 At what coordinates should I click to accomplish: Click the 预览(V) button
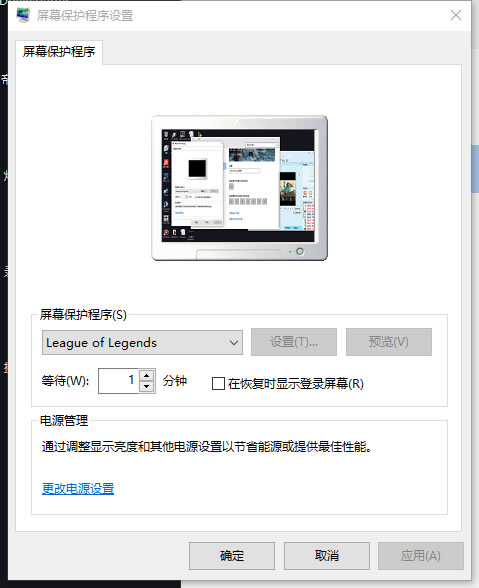389,342
